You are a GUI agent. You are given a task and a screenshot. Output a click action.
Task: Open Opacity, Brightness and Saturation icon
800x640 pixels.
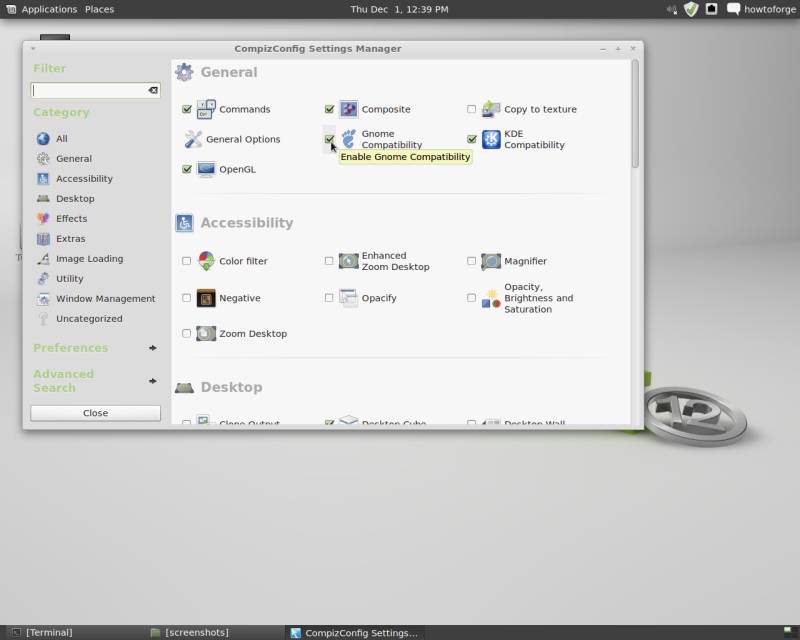[491, 298]
